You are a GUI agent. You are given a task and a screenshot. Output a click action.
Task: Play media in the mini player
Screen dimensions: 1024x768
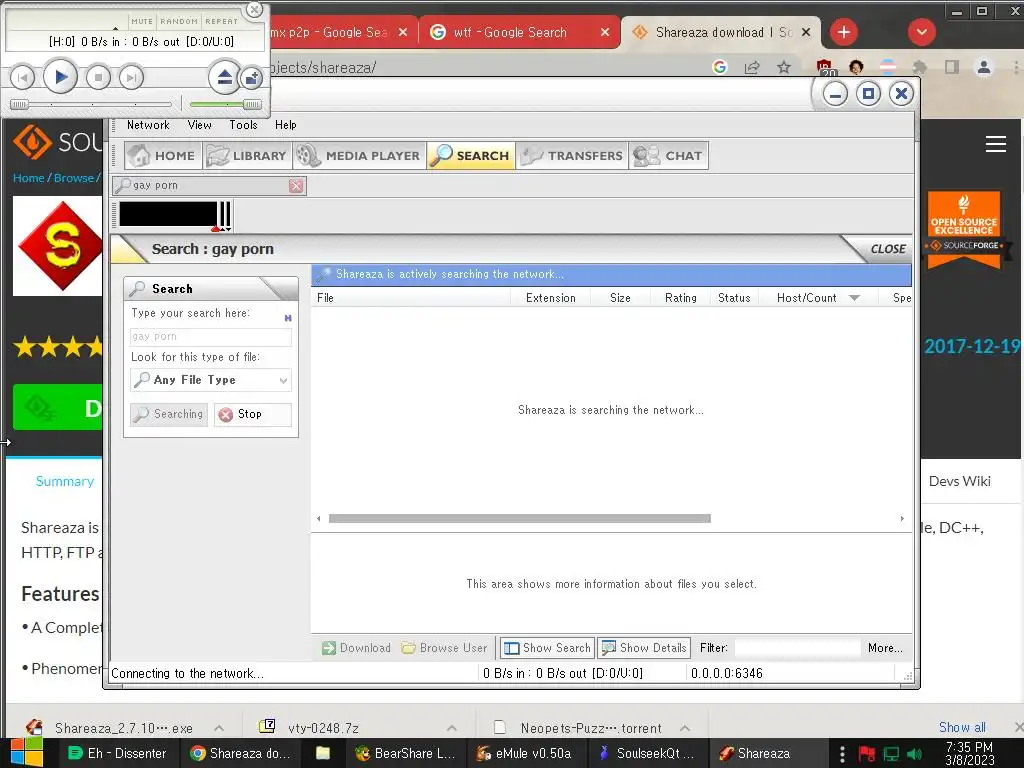pyautogui.click(x=60, y=78)
